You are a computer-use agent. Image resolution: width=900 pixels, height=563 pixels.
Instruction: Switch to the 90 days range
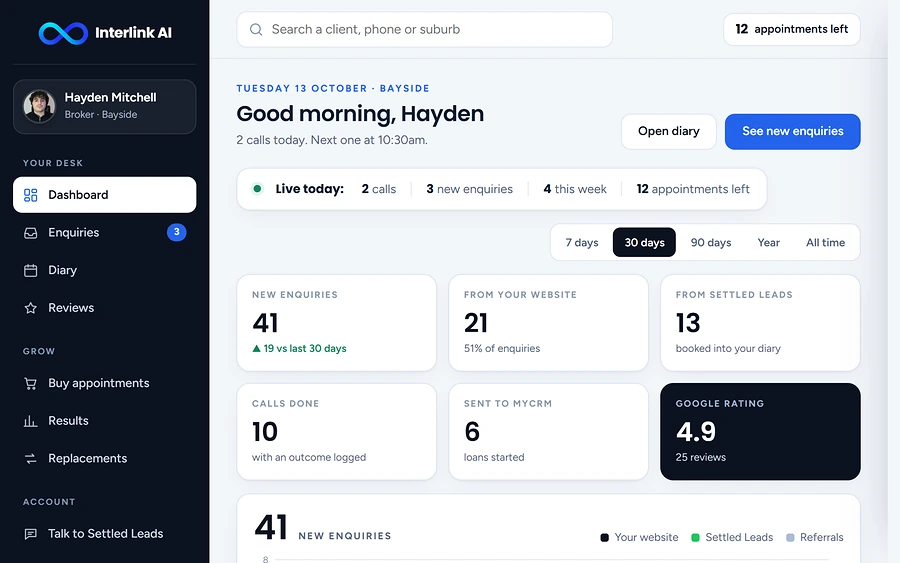click(x=711, y=243)
